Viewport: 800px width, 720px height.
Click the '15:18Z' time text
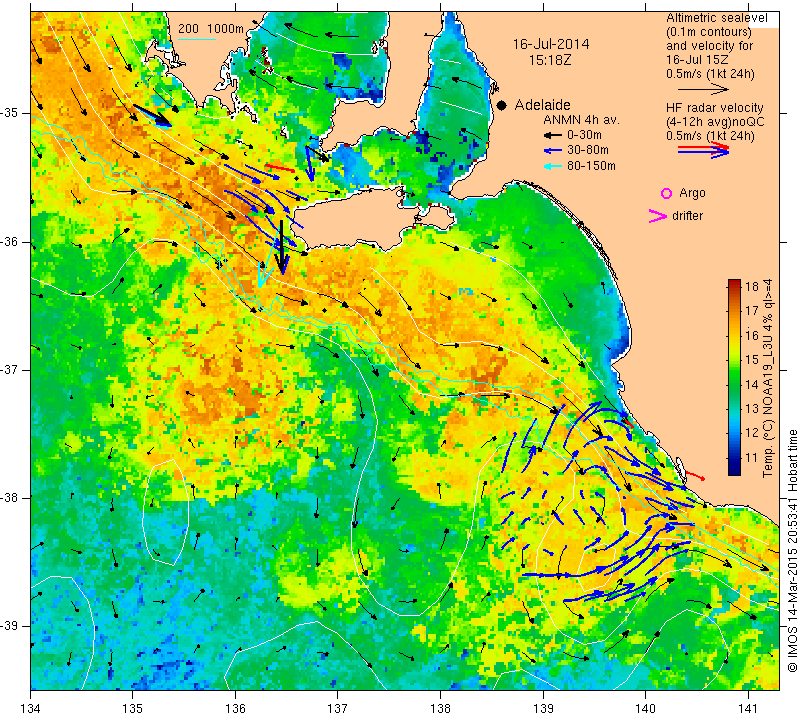click(x=549, y=60)
